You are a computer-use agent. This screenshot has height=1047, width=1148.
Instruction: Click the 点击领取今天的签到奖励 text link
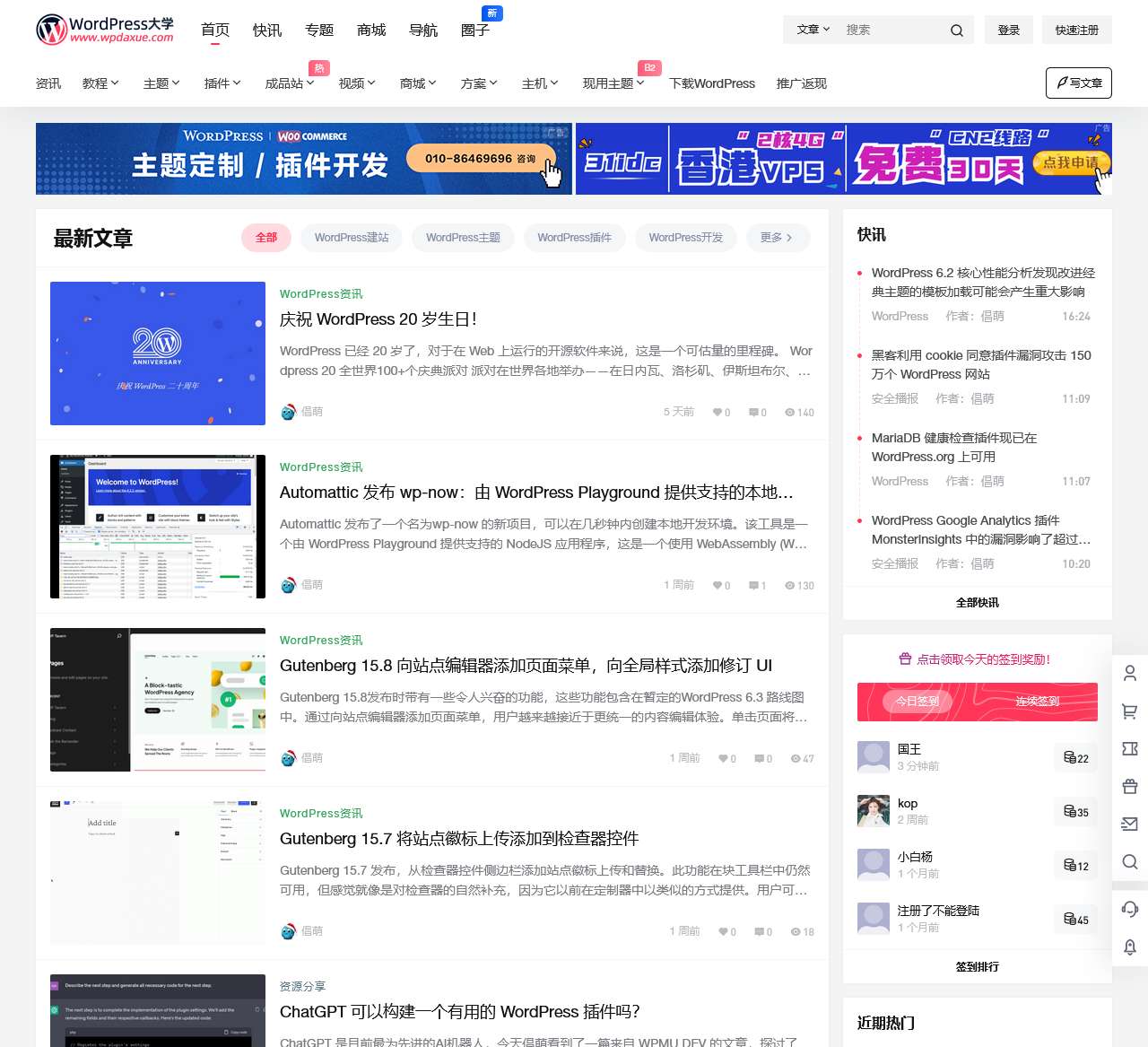coord(983,659)
